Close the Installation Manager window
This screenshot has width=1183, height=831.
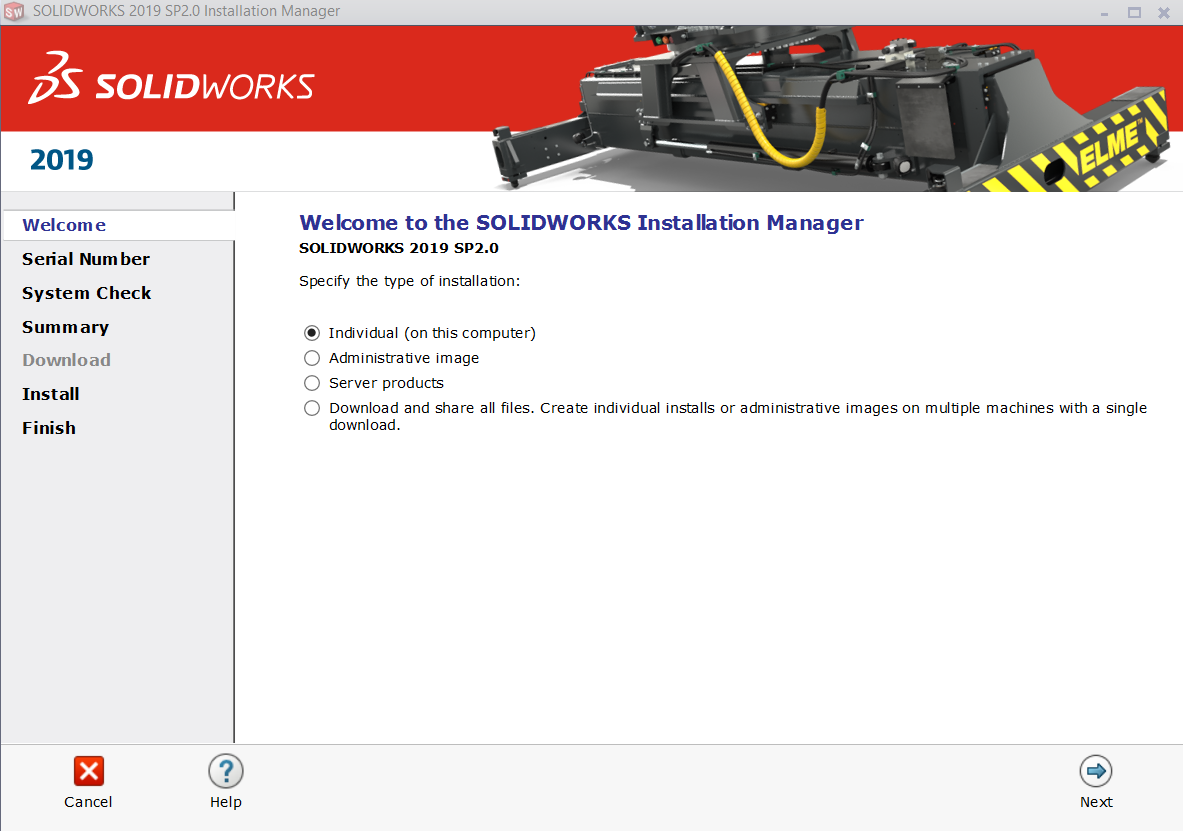1164,12
